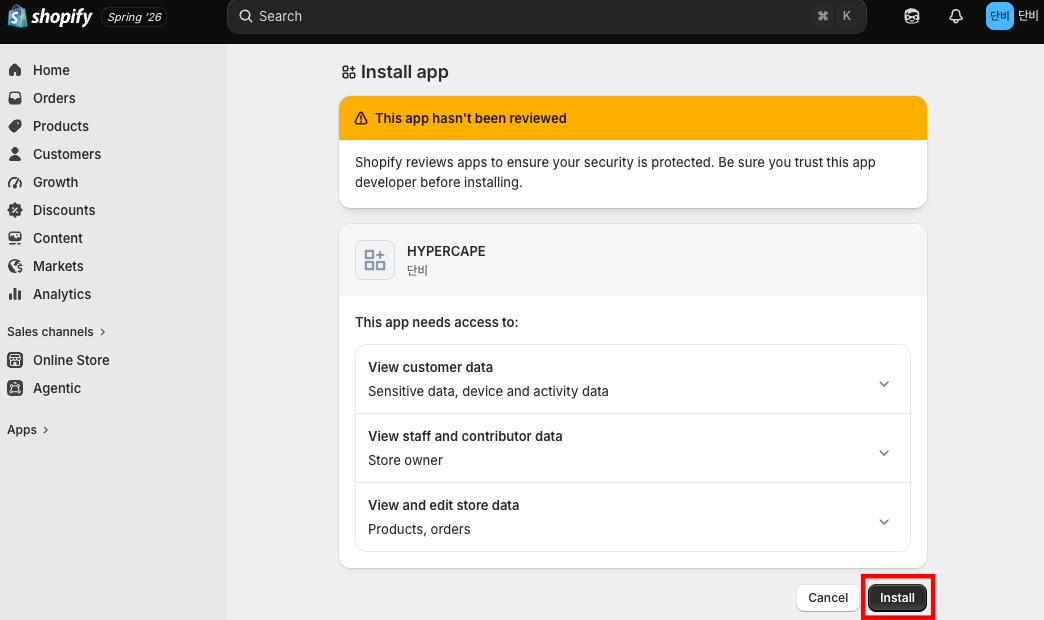Open Discounts section
This screenshot has width=1044, height=620.
click(x=64, y=210)
